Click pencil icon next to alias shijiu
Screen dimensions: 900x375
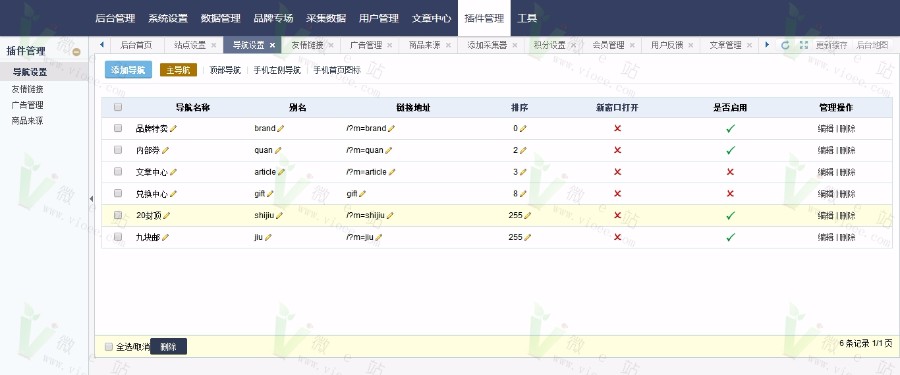coord(280,215)
